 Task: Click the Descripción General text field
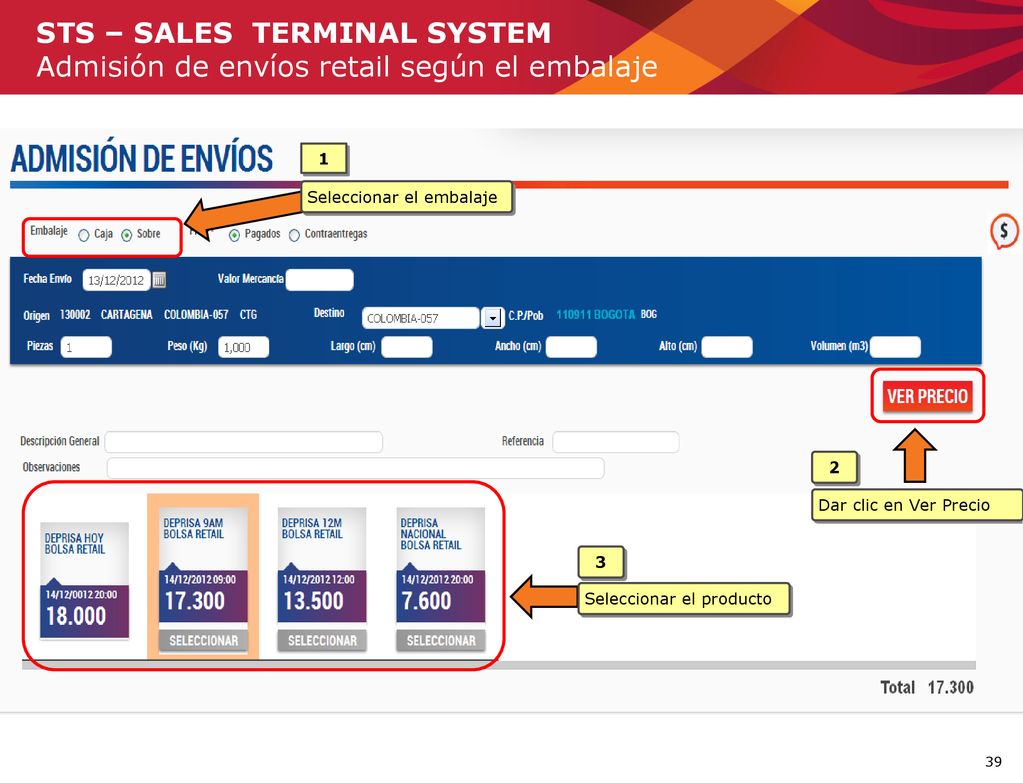click(x=243, y=442)
